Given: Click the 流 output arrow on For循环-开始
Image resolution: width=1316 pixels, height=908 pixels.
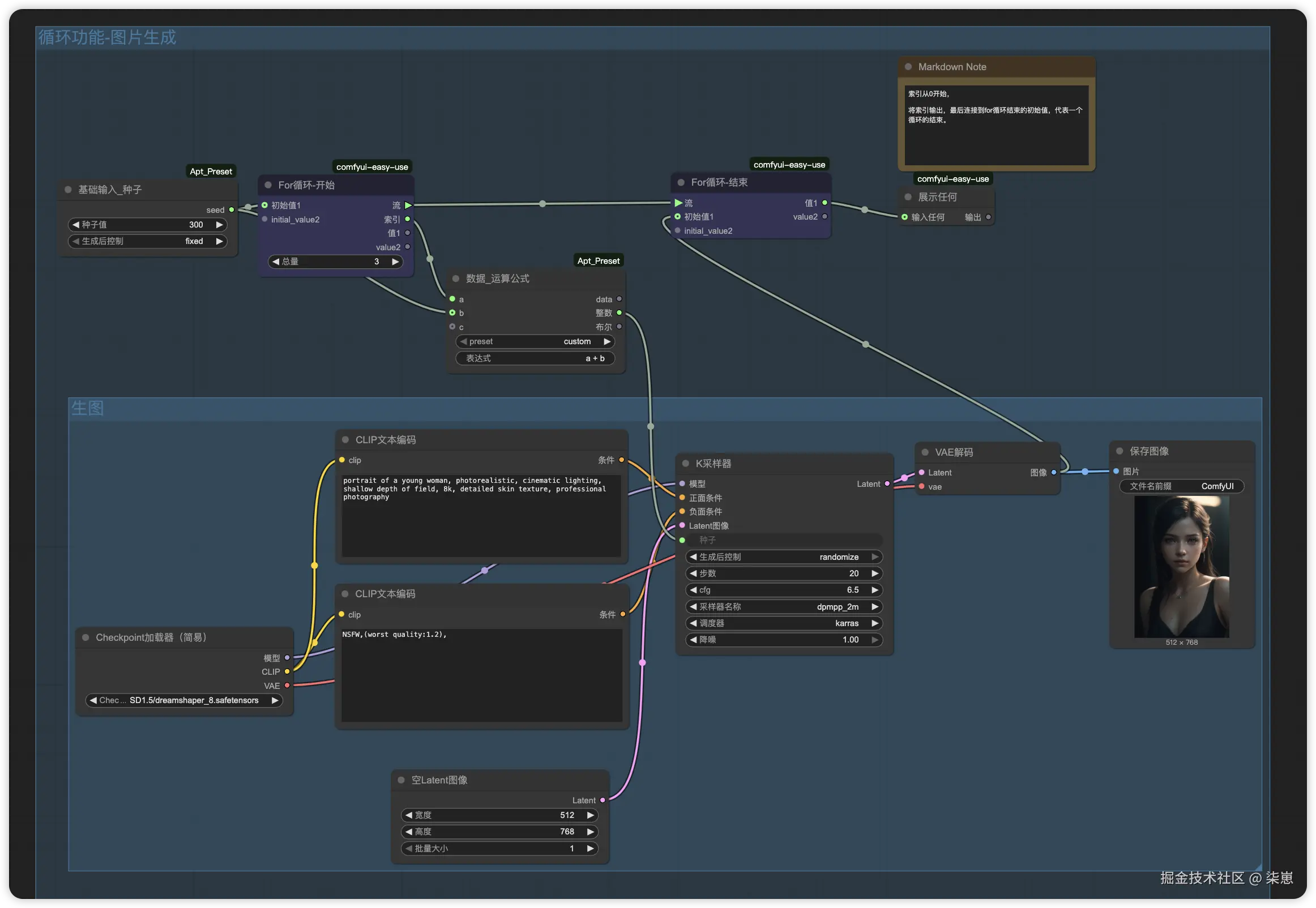Looking at the screenshot, I should (x=408, y=205).
